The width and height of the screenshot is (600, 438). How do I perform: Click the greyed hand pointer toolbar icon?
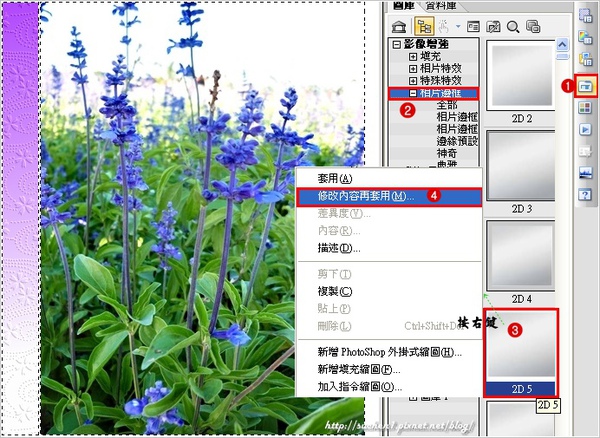443,27
